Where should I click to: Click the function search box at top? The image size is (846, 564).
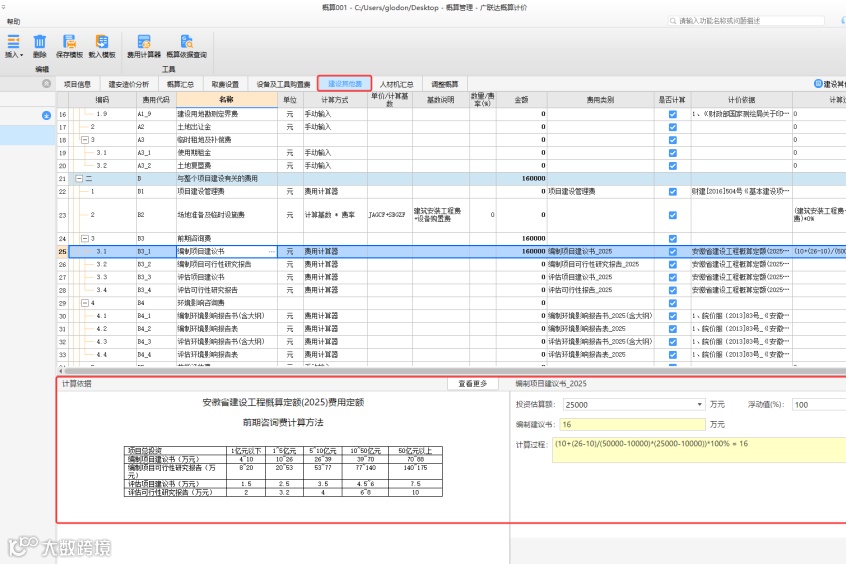pos(746,21)
